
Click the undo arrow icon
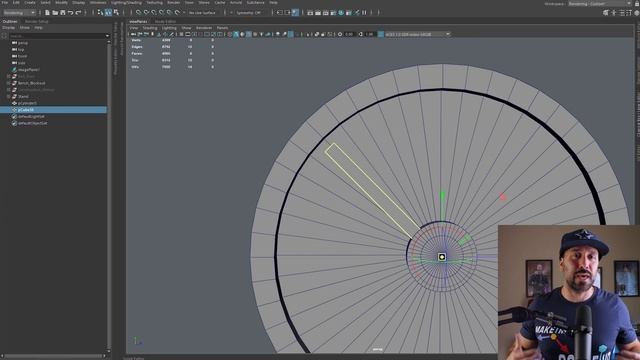point(71,13)
